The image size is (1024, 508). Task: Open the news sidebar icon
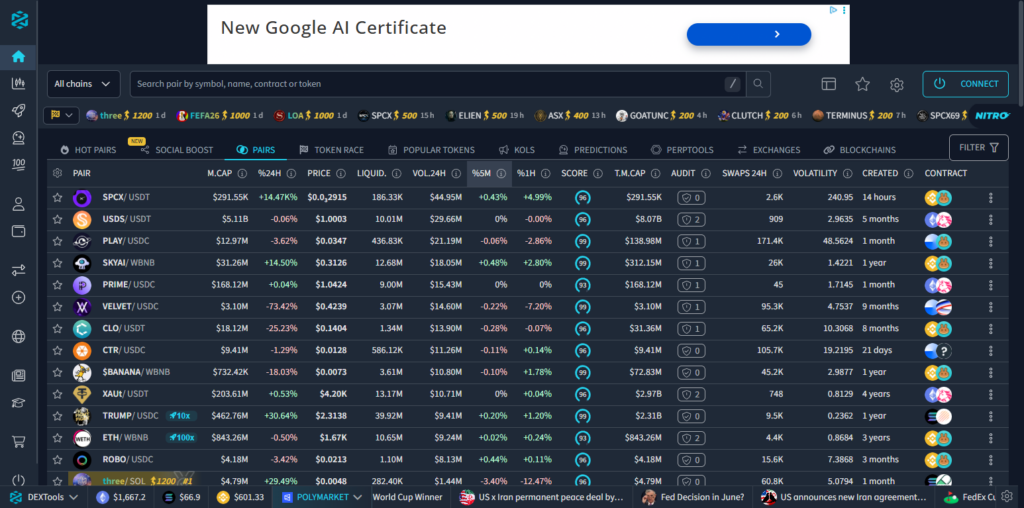pos(18,376)
